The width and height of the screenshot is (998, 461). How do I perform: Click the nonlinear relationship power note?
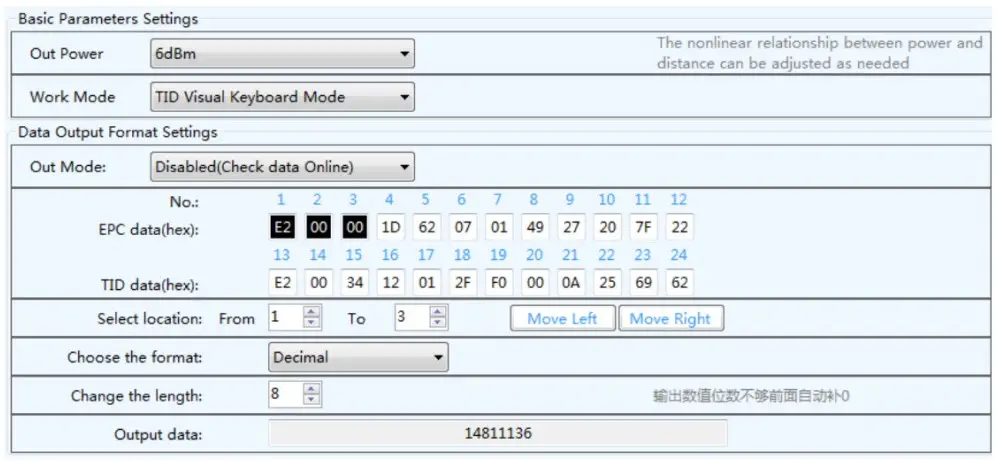click(x=820, y=53)
